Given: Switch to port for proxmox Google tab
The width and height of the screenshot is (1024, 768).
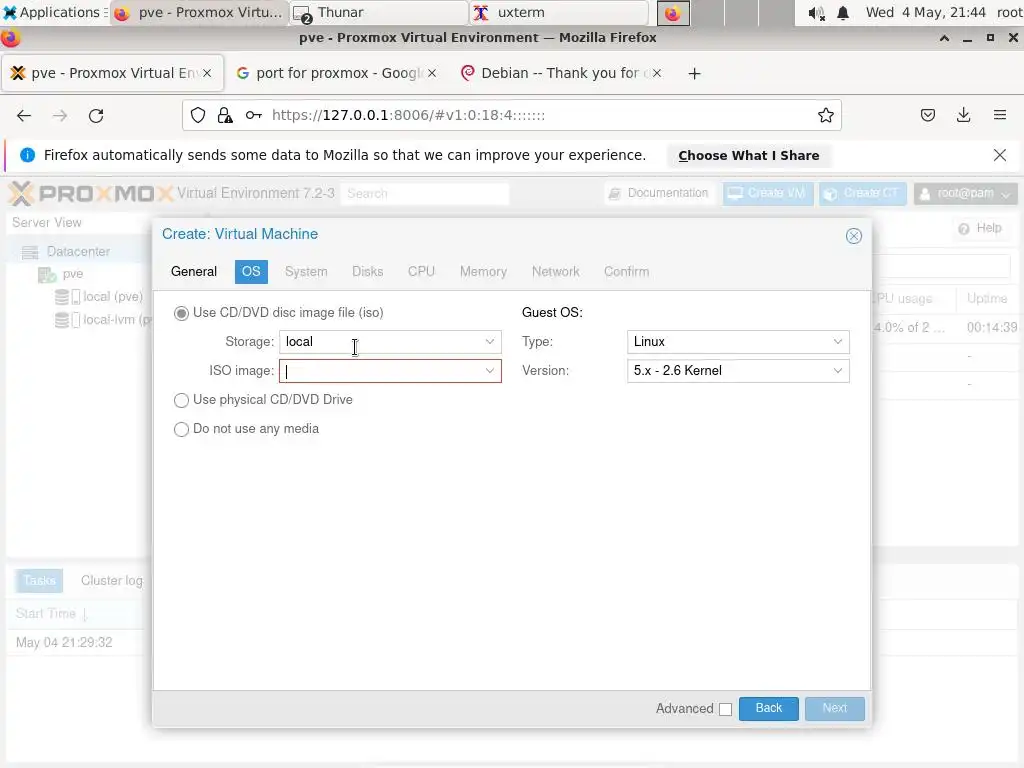Looking at the screenshot, I should [338, 73].
